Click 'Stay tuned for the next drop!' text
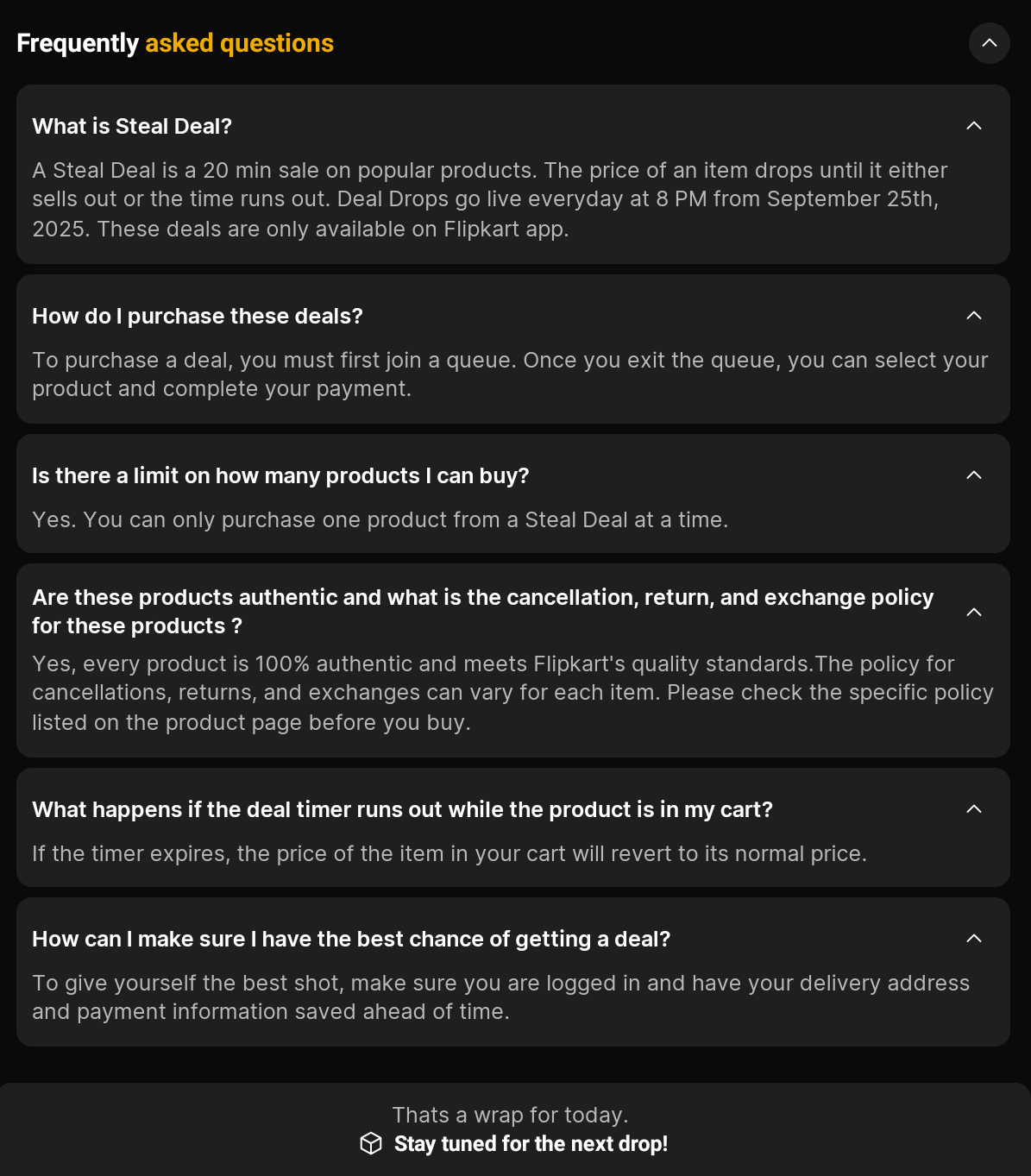 coord(531,1143)
